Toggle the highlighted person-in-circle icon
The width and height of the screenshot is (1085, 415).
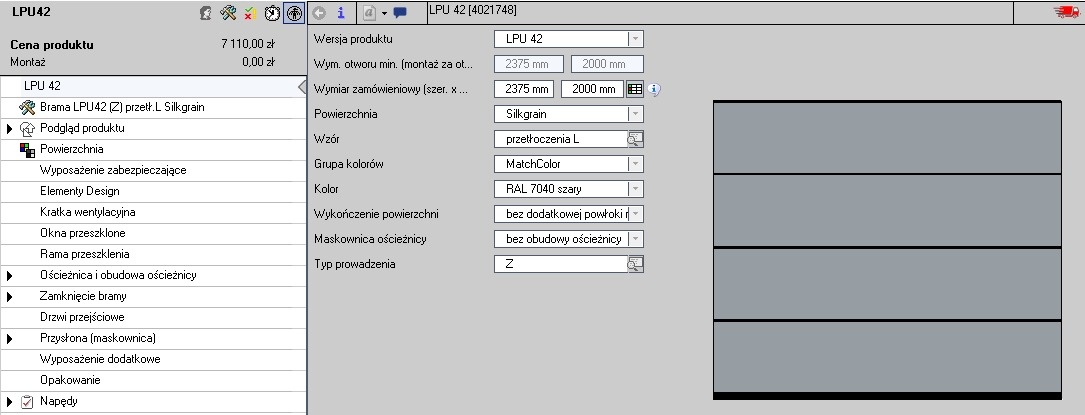click(x=294, y=12)
